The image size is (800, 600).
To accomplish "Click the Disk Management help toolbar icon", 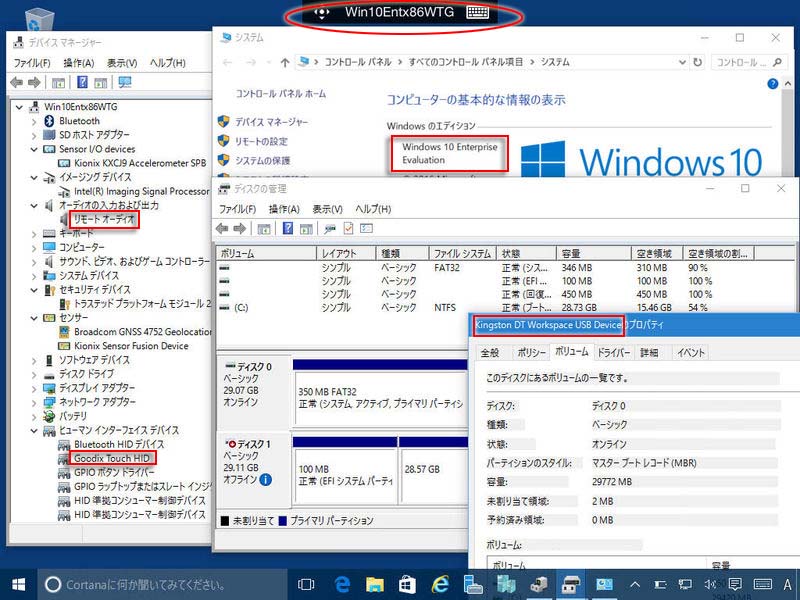I will 288,229.
